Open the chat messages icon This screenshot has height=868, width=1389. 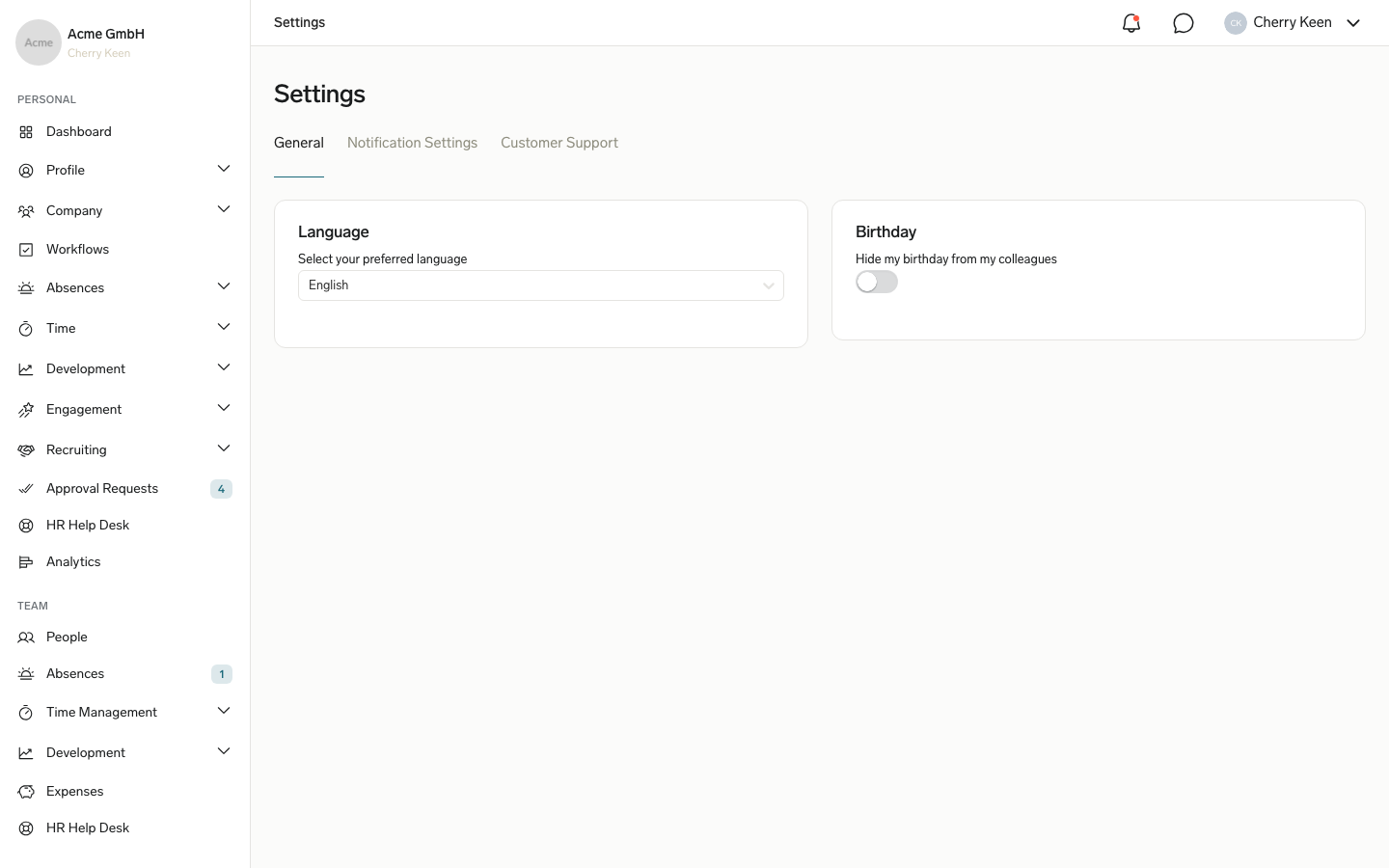[1184, 23]
